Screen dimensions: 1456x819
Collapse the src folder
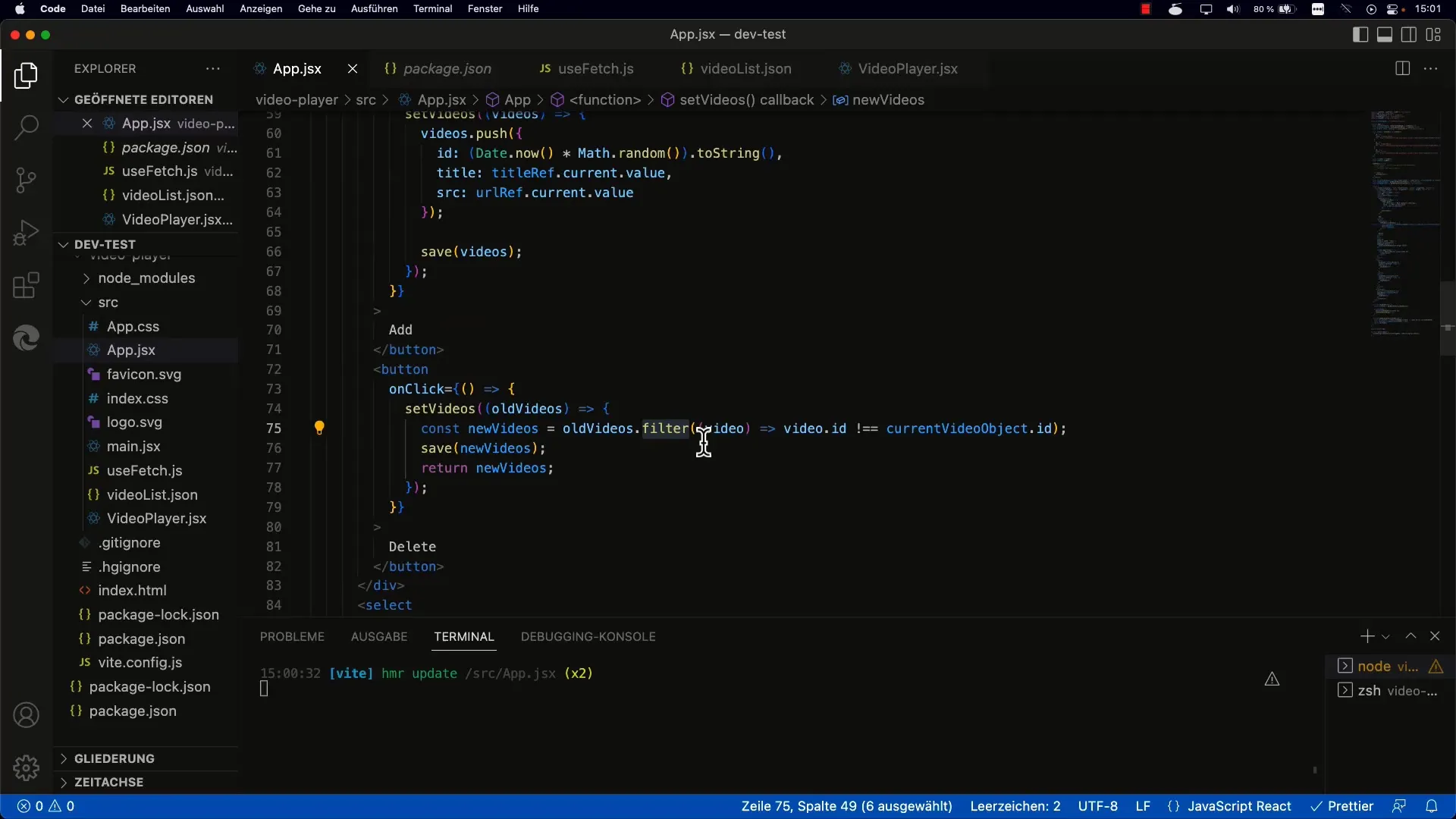tap(108, 303)
